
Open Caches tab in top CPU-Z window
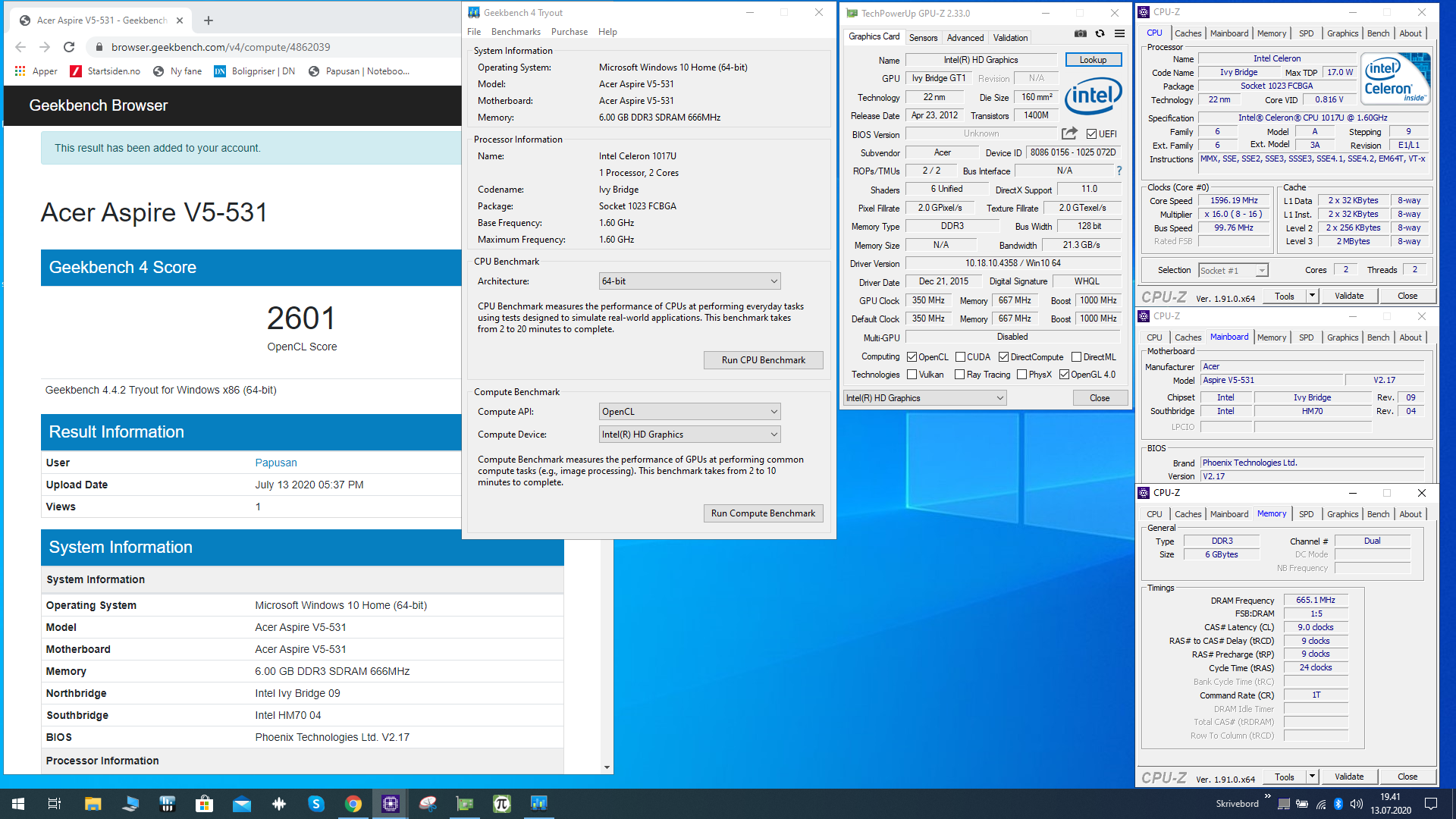(1188, 33)
